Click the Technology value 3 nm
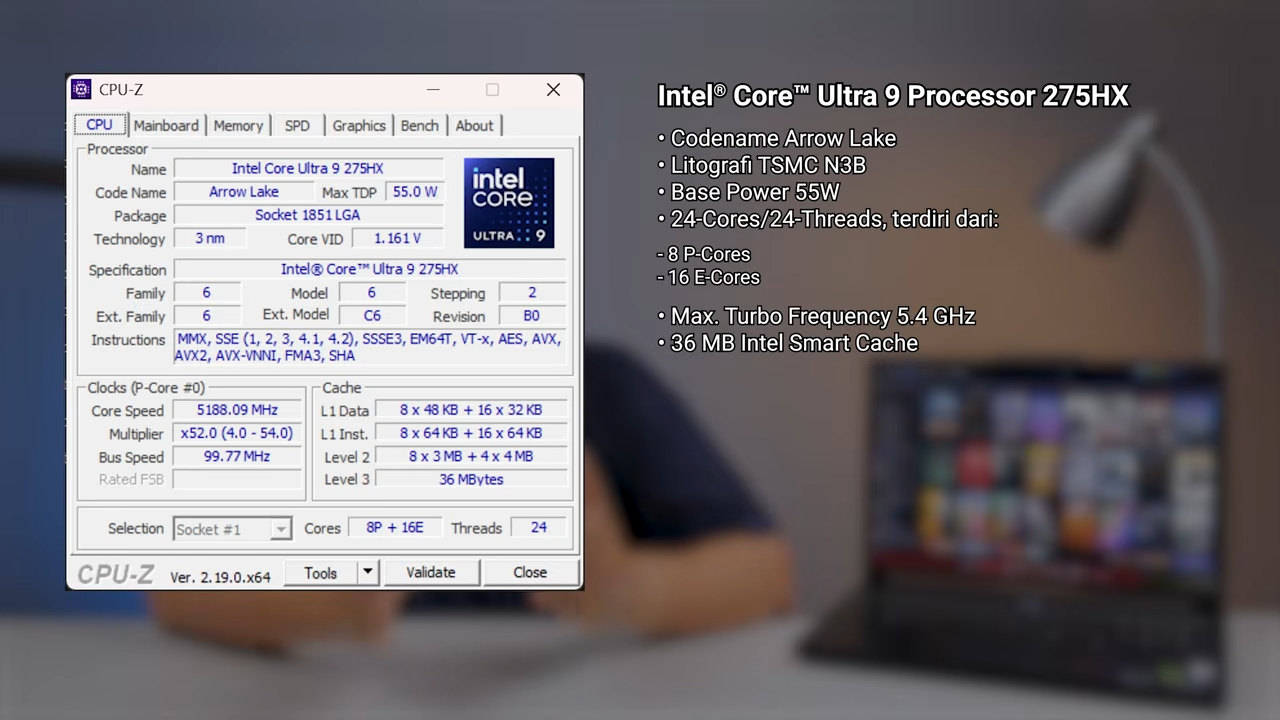 [210, 238]
